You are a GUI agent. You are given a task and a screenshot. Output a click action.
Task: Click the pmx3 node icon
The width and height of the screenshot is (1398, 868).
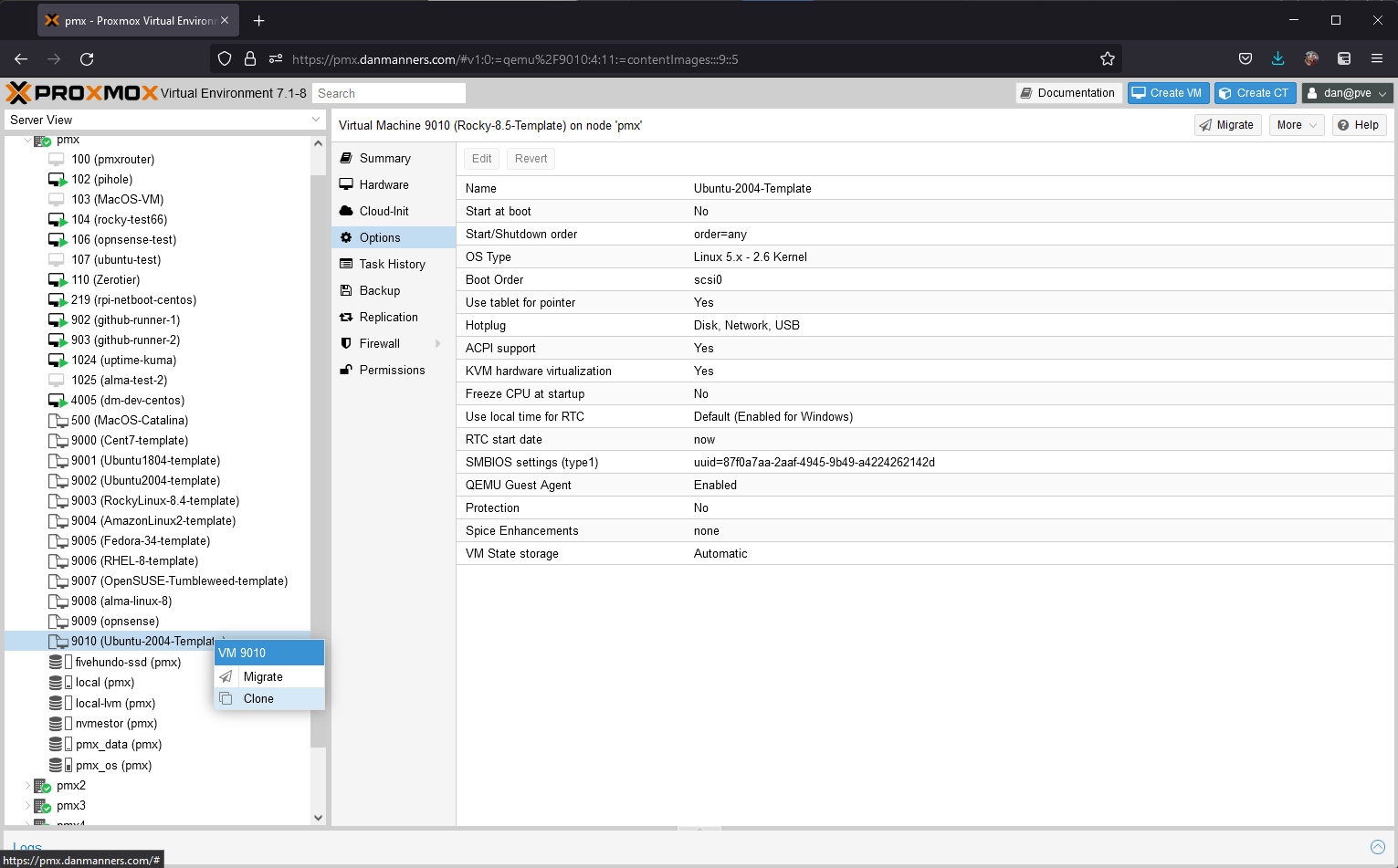click(42, 805)
